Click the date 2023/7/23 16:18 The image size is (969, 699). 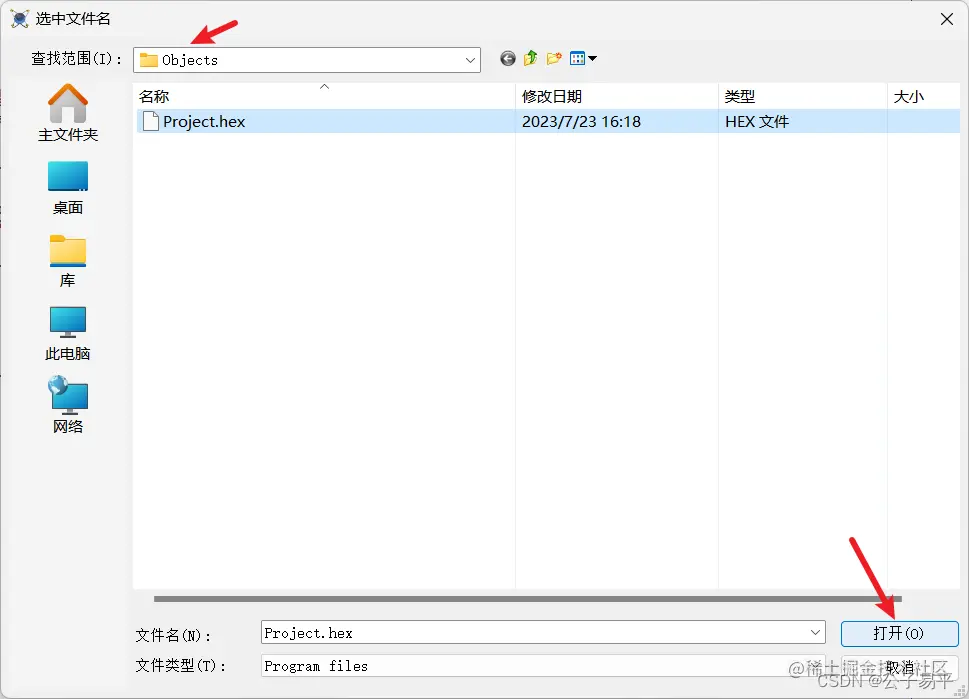(582, 122)
